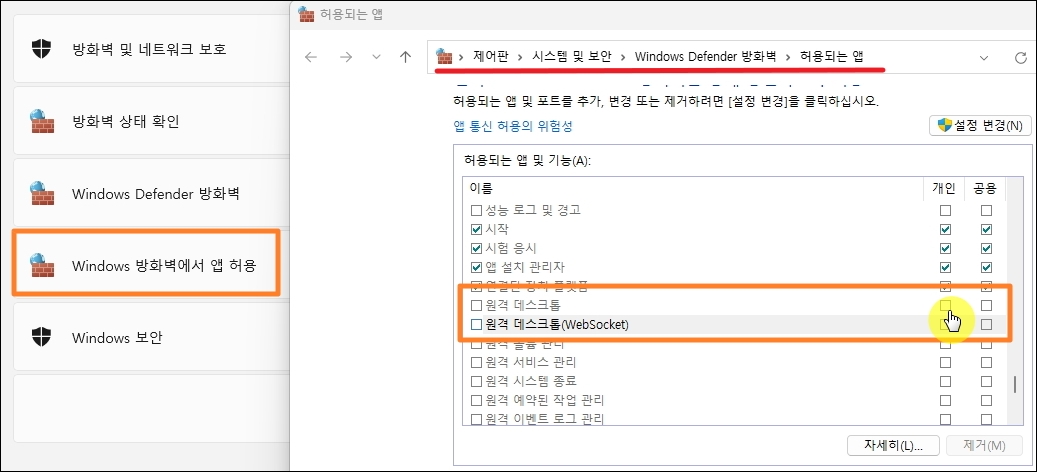
Task: Open Windows 보안 search result
Action: (x=151, y=338)
